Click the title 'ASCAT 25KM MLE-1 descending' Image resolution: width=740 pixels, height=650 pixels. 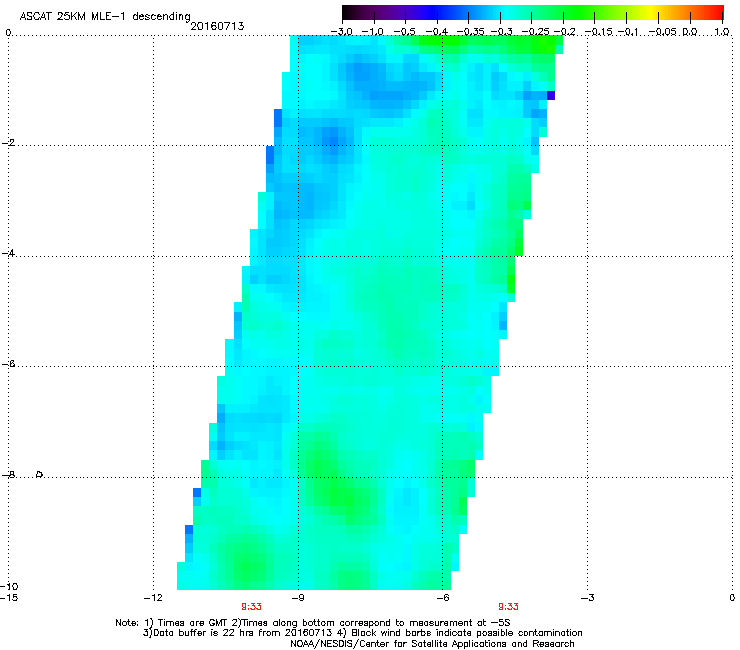pyautogui.click(x=105, y=17)
